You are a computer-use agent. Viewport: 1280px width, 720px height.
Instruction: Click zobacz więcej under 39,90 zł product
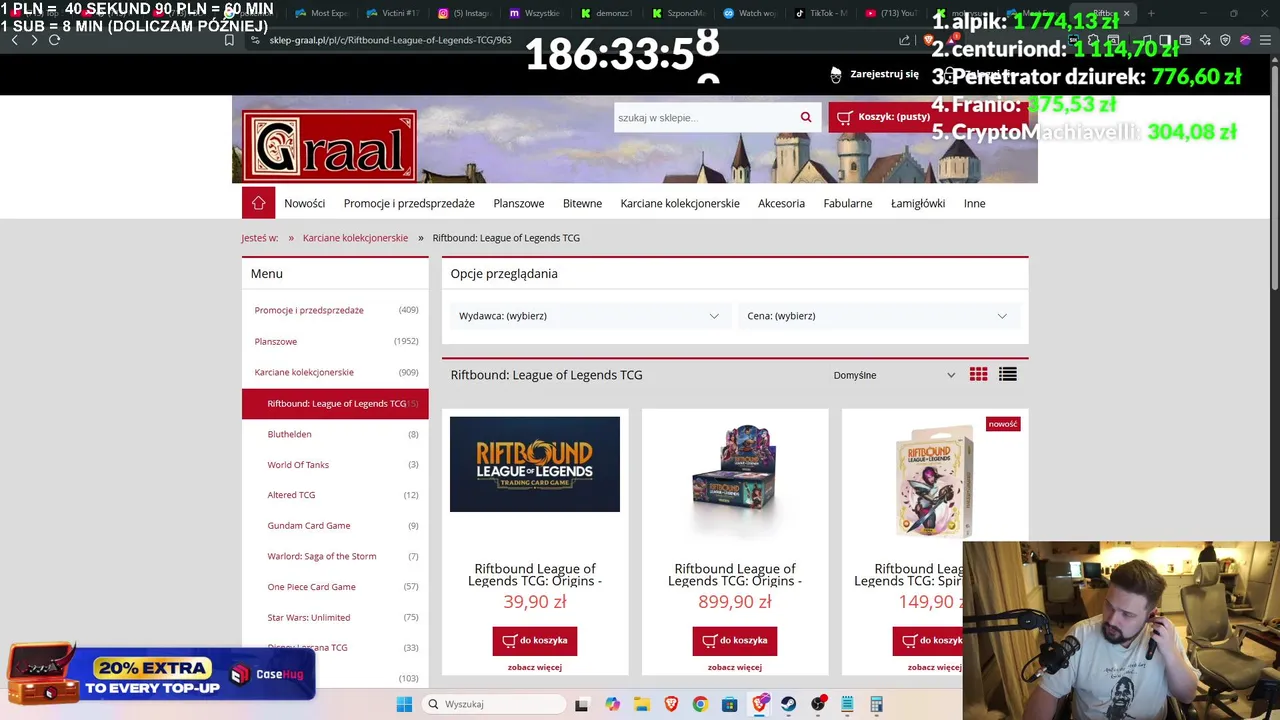point(535,667)
